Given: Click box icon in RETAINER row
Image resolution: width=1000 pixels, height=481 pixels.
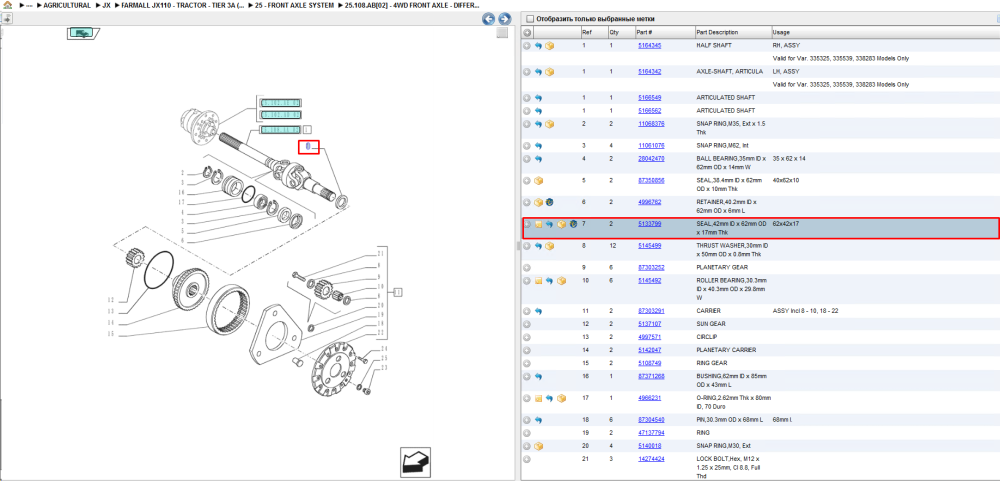Looking at the screenshot, I should click(x=538, y=202).
